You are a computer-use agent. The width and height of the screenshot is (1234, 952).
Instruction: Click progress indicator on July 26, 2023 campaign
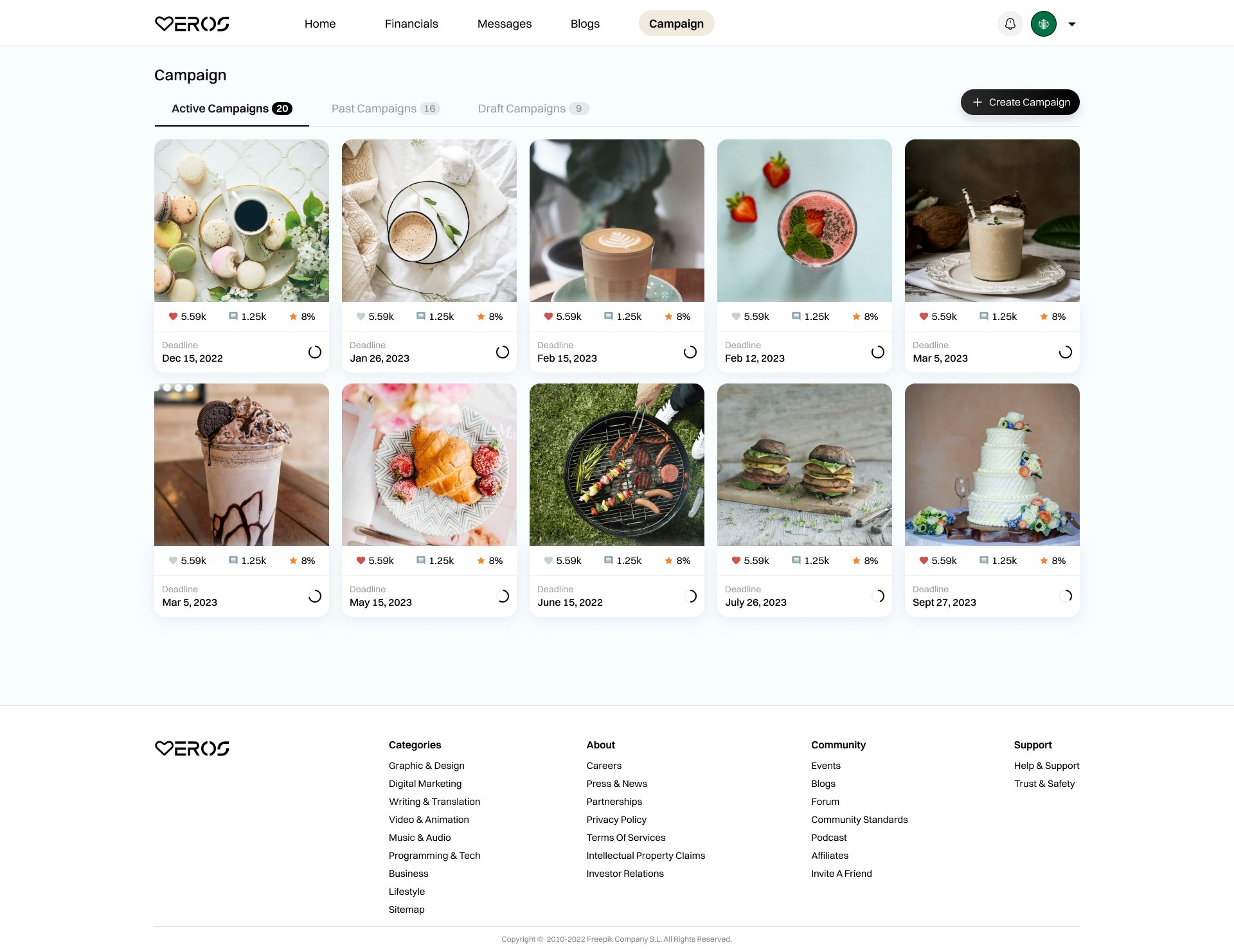878,595
